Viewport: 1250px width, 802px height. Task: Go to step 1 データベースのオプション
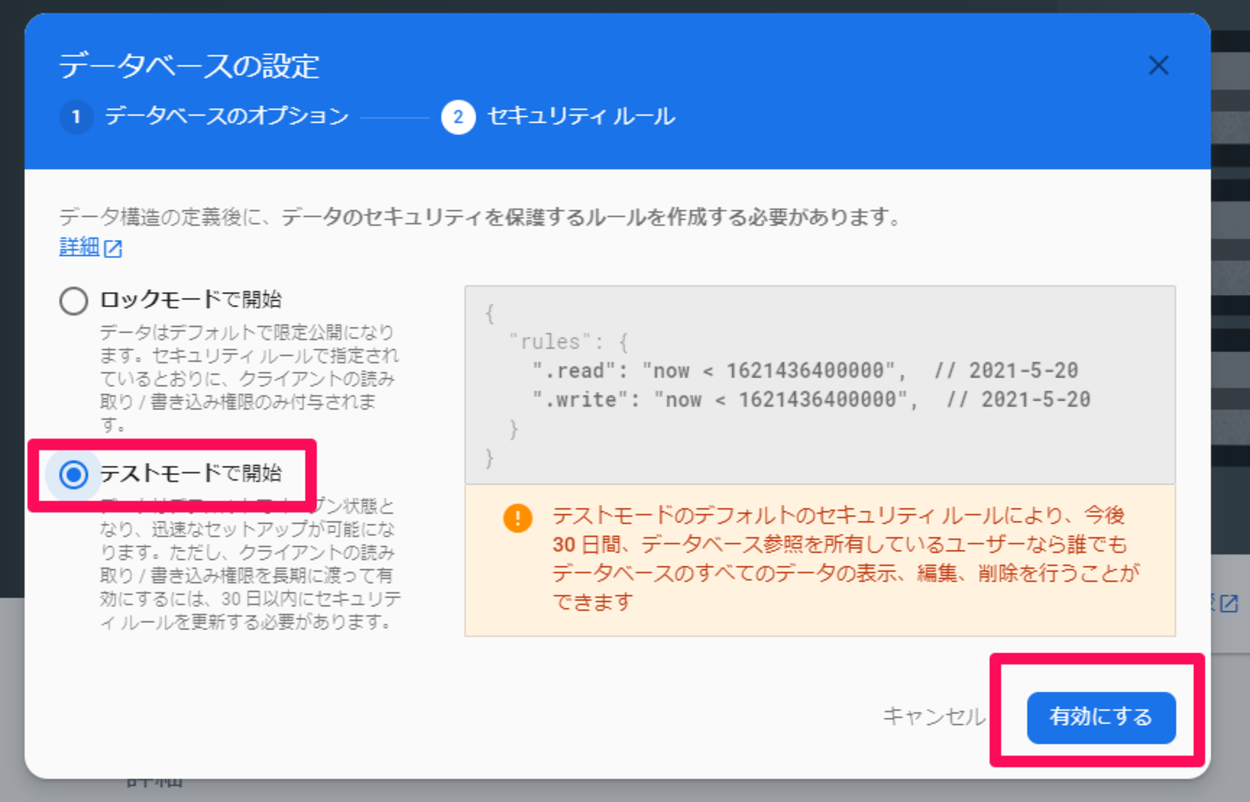[204, 117]
